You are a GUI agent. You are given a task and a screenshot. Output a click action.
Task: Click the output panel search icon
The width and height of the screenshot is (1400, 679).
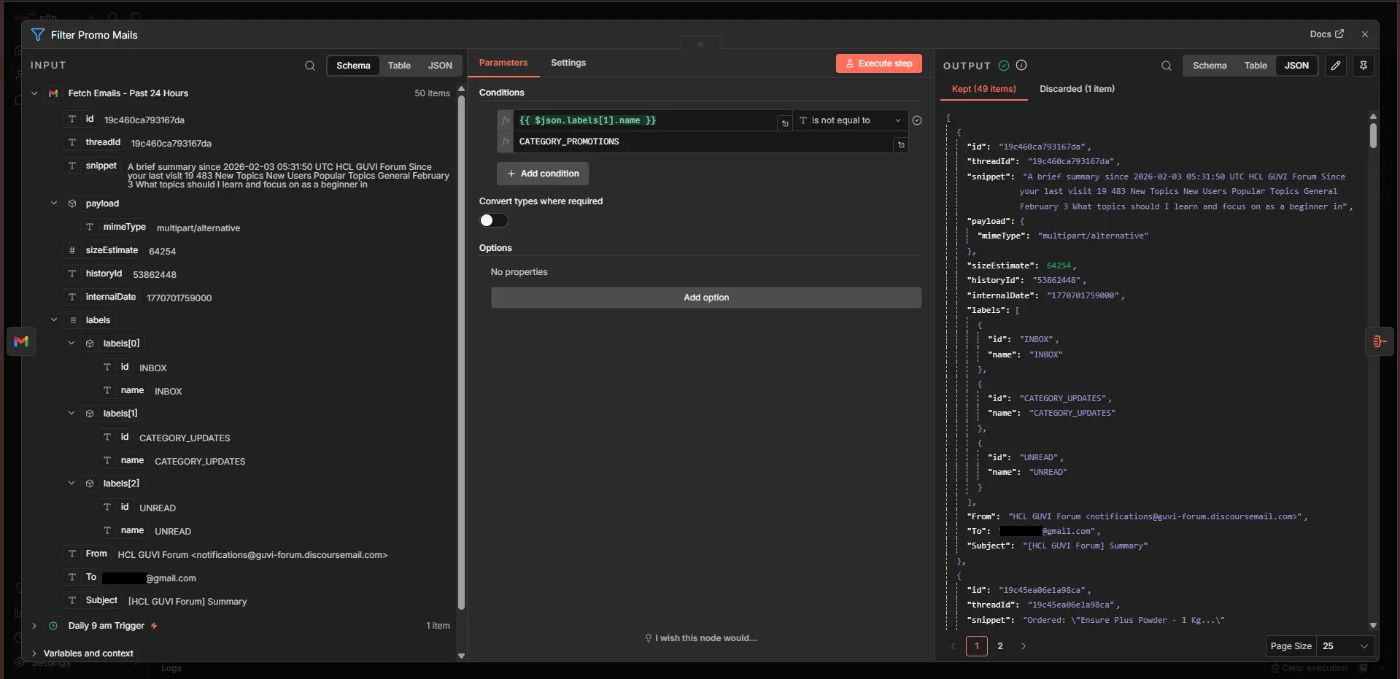pyautogui.click(x=1166, y=66)
